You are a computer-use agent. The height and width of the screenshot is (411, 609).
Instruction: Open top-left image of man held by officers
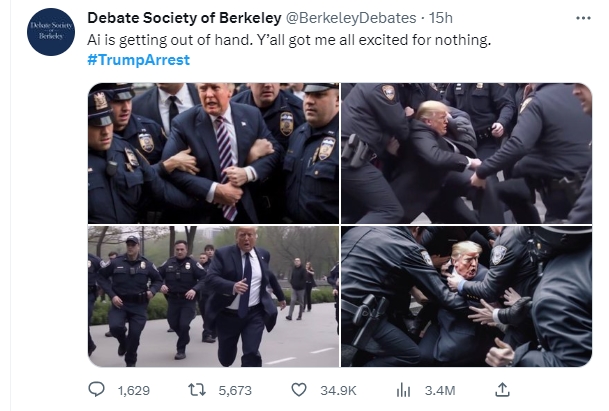tap(213, 153)
